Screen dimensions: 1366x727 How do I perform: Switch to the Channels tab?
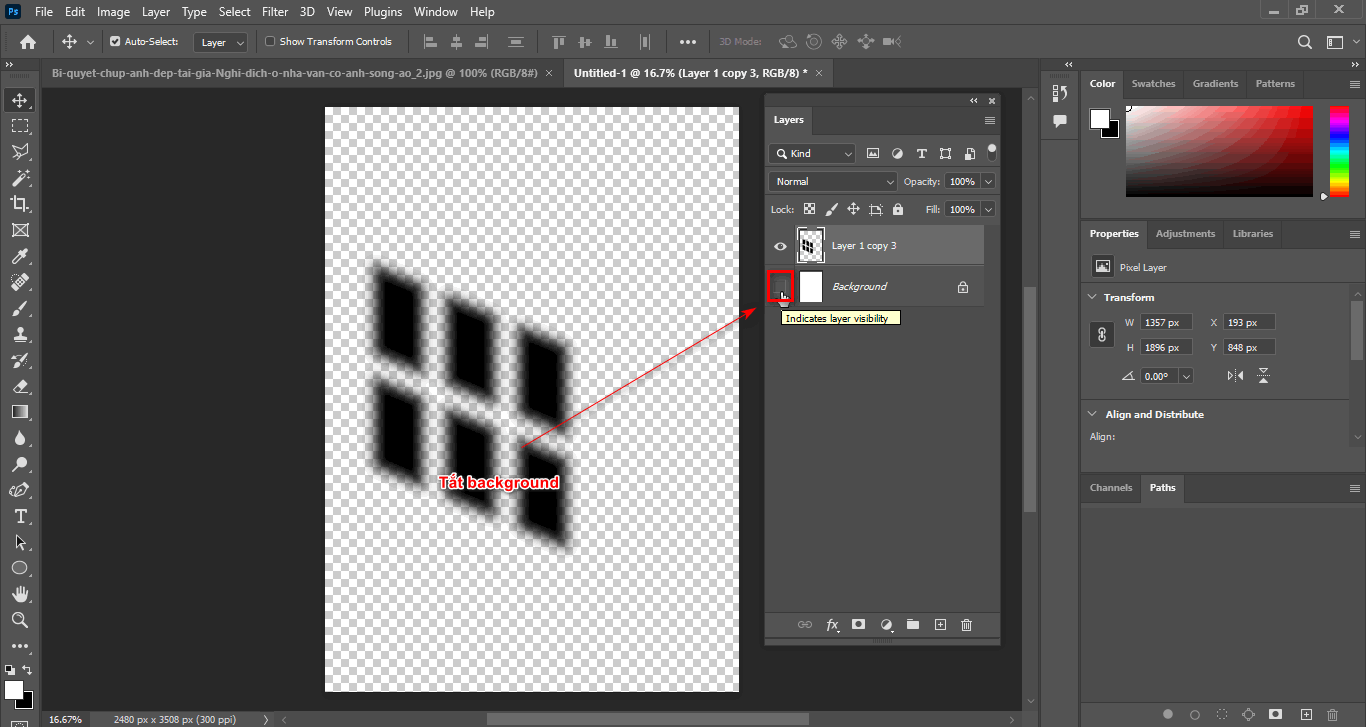point(1110,488)
